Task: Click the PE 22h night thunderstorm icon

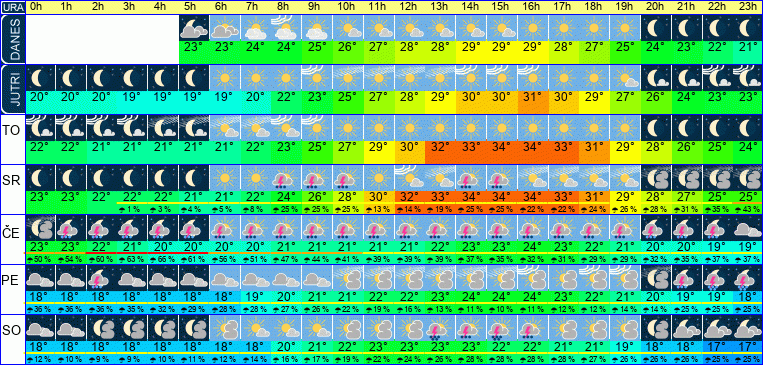Action: click(x=717, y=278)
